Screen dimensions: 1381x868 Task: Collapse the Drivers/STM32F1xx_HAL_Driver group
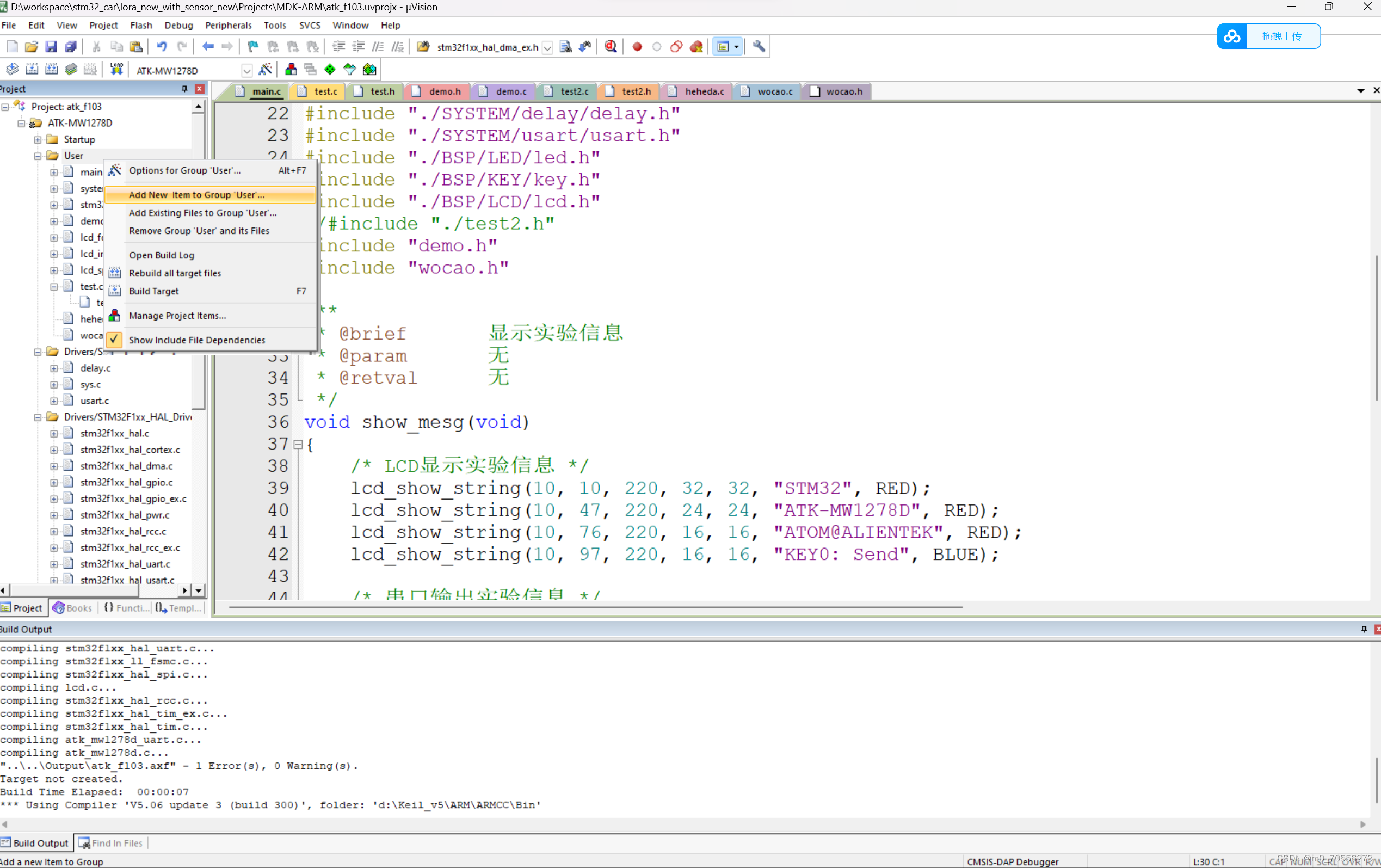[x=38, y=417]
